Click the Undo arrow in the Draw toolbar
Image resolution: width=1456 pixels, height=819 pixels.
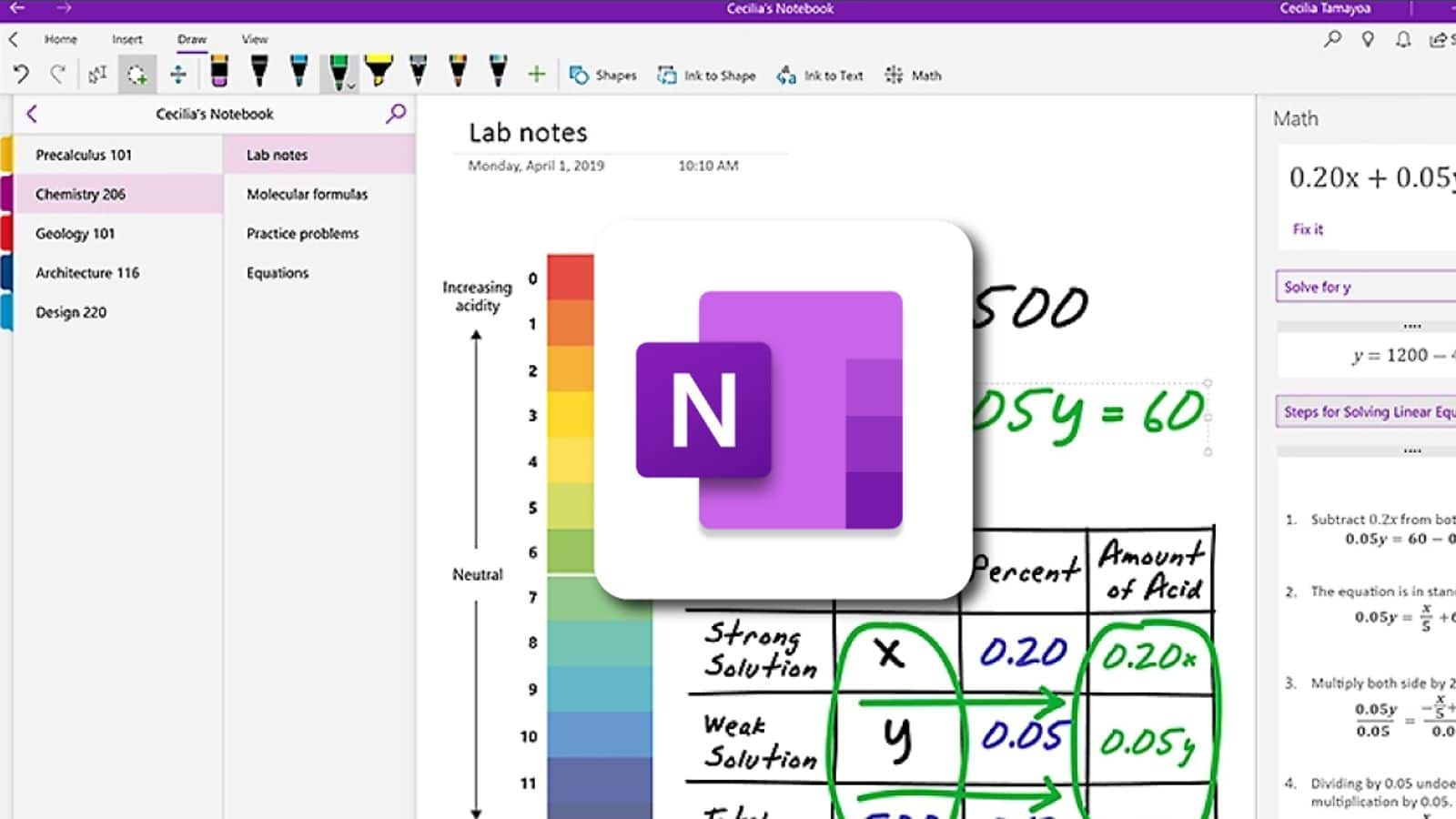click(x=21, y=74)
